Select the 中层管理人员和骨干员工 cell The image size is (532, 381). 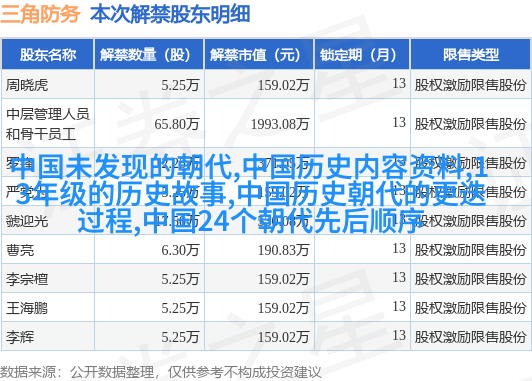(48, 124)
